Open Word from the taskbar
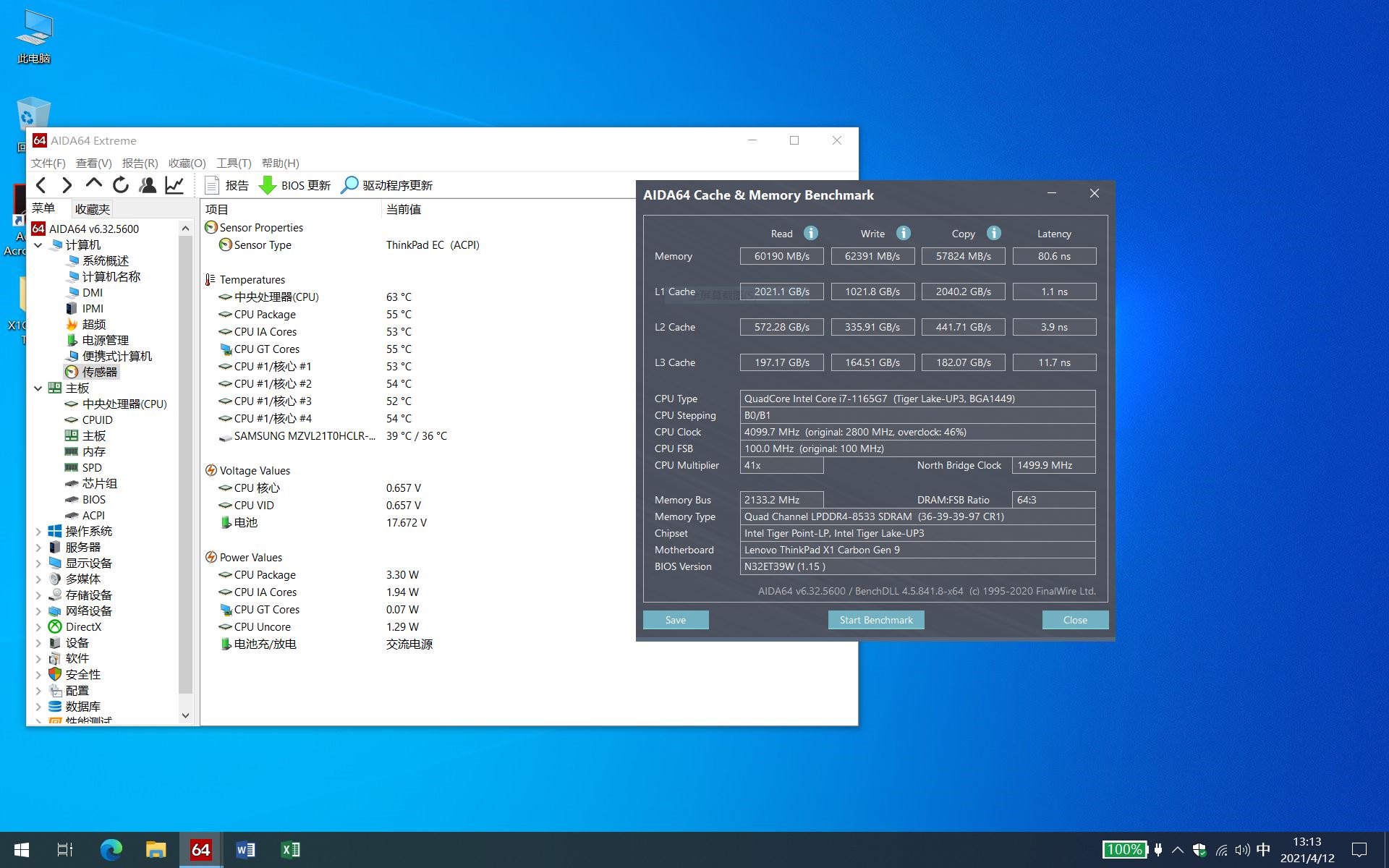Viewport: 1389px width, 868px height. click(x=245, y=850)
